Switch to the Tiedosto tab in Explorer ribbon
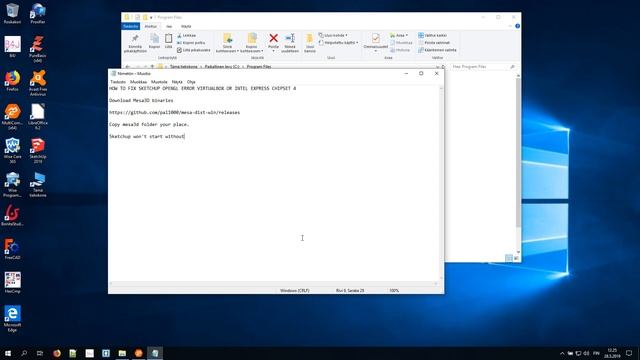Screen dimensions: 640x360 coord(131,26)
